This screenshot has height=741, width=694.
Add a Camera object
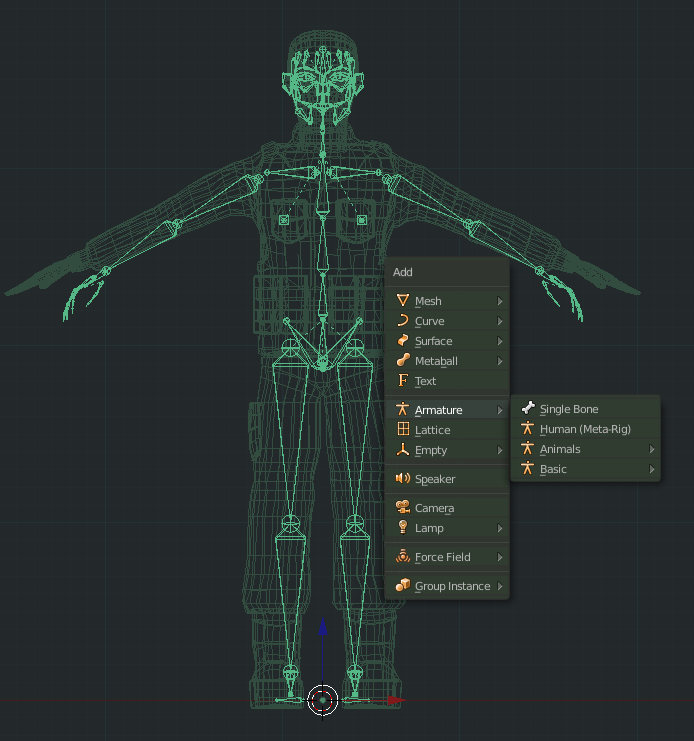click(x=447, y=508)
